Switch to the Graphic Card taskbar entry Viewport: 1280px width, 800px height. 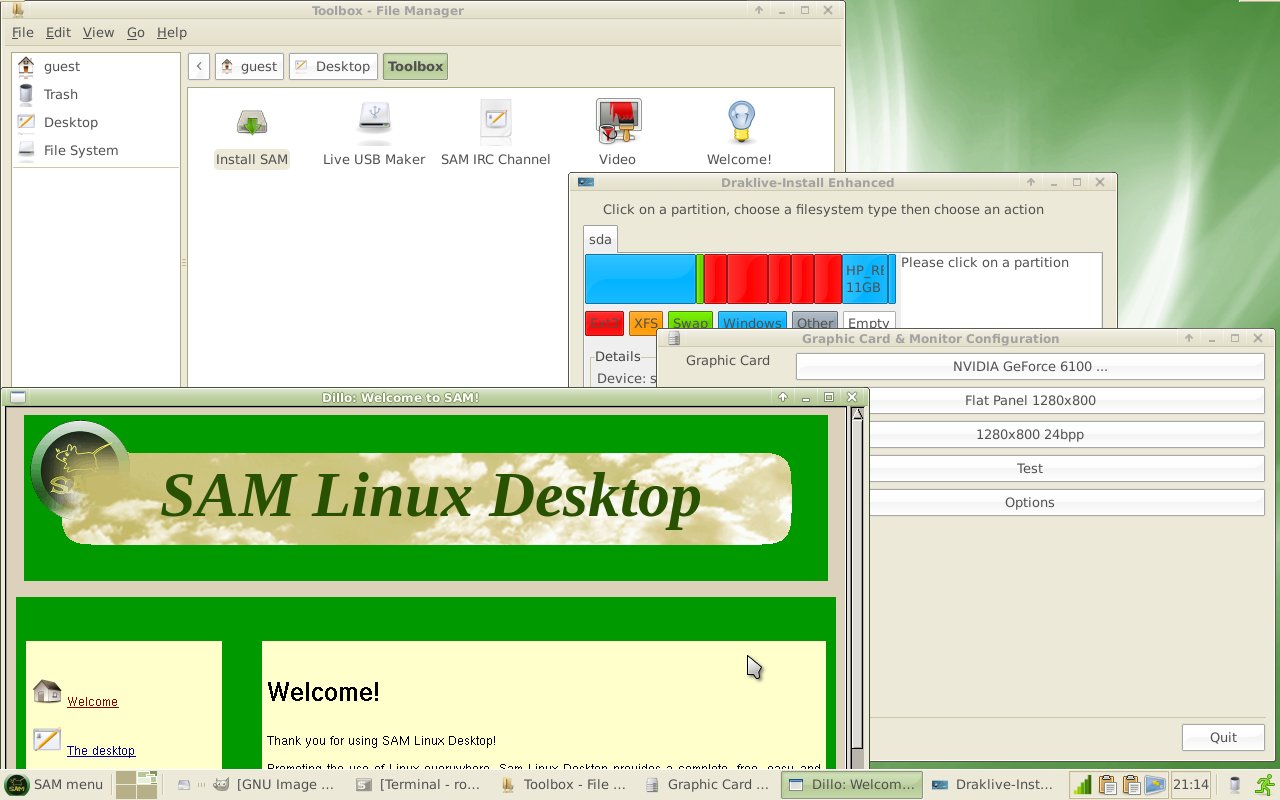(x=708, y=785)
